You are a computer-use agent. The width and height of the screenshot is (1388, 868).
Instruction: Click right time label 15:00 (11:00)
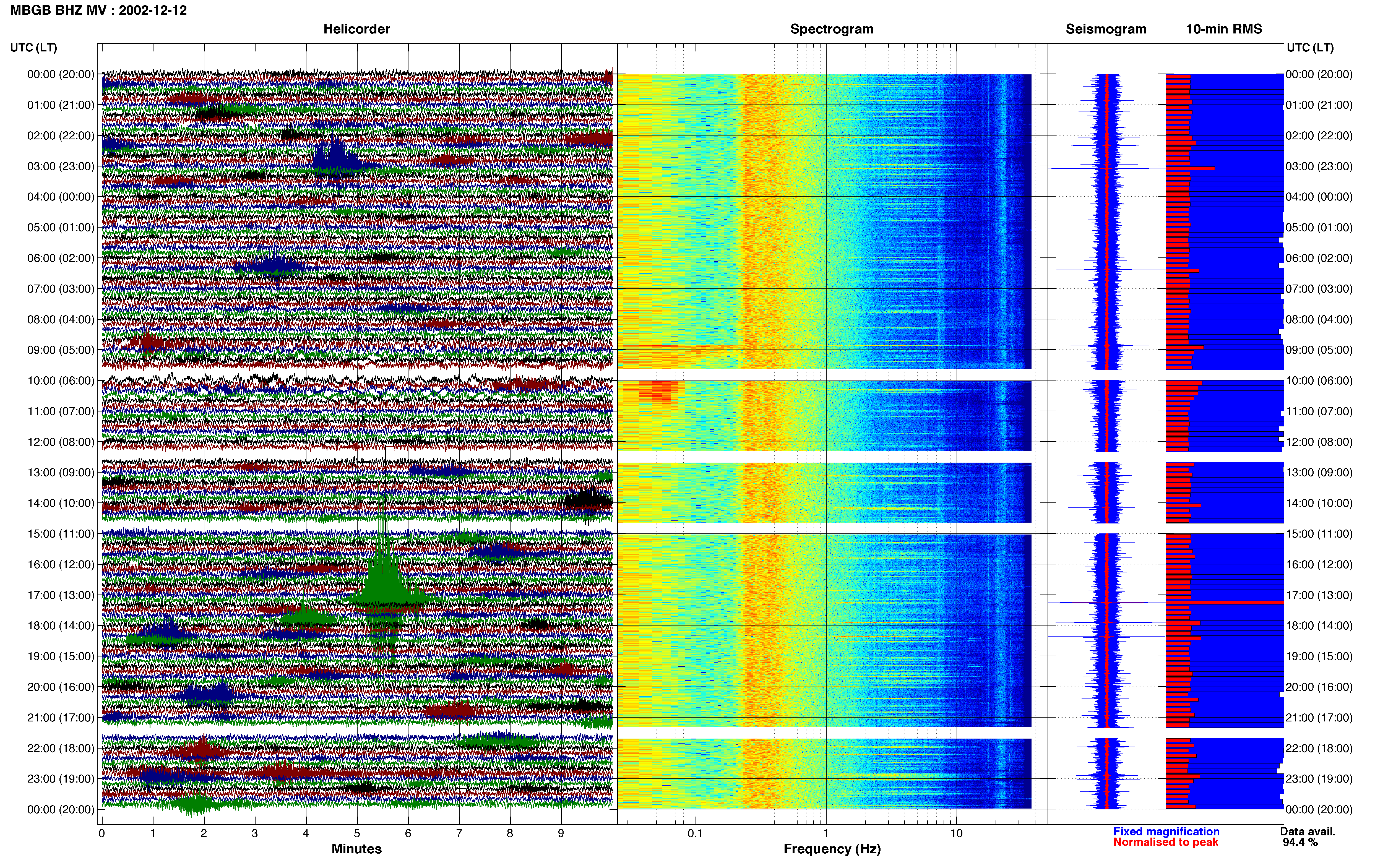1319,534
